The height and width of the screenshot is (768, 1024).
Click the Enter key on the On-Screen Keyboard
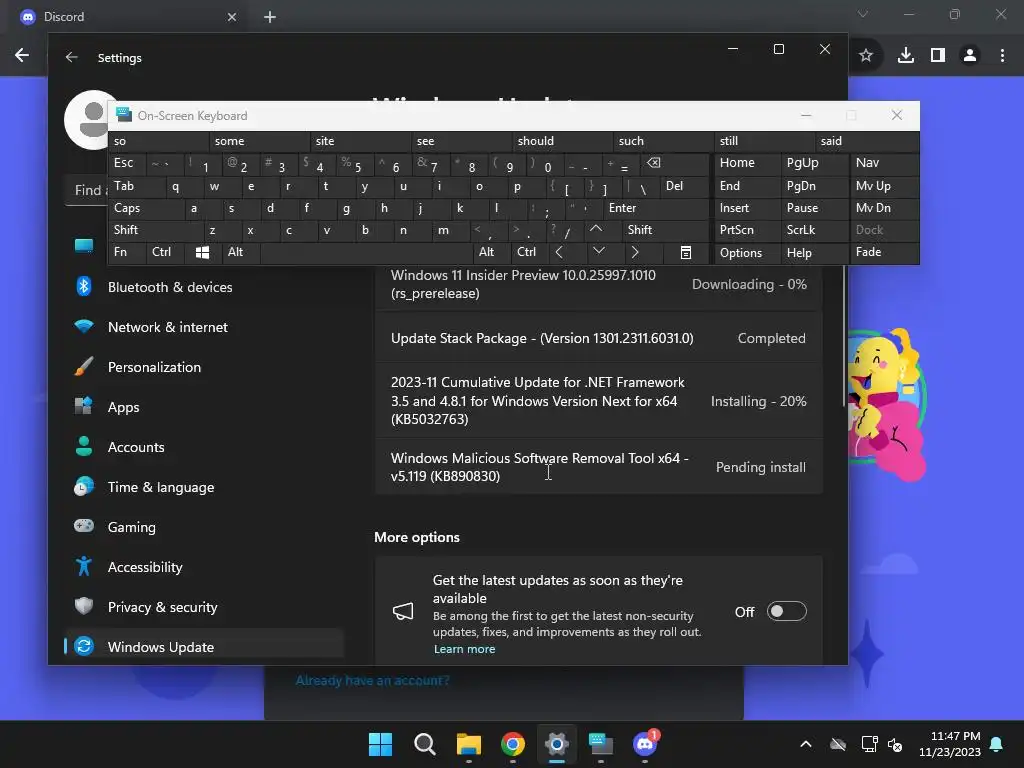pyautogui.click(x=655, y=208)
